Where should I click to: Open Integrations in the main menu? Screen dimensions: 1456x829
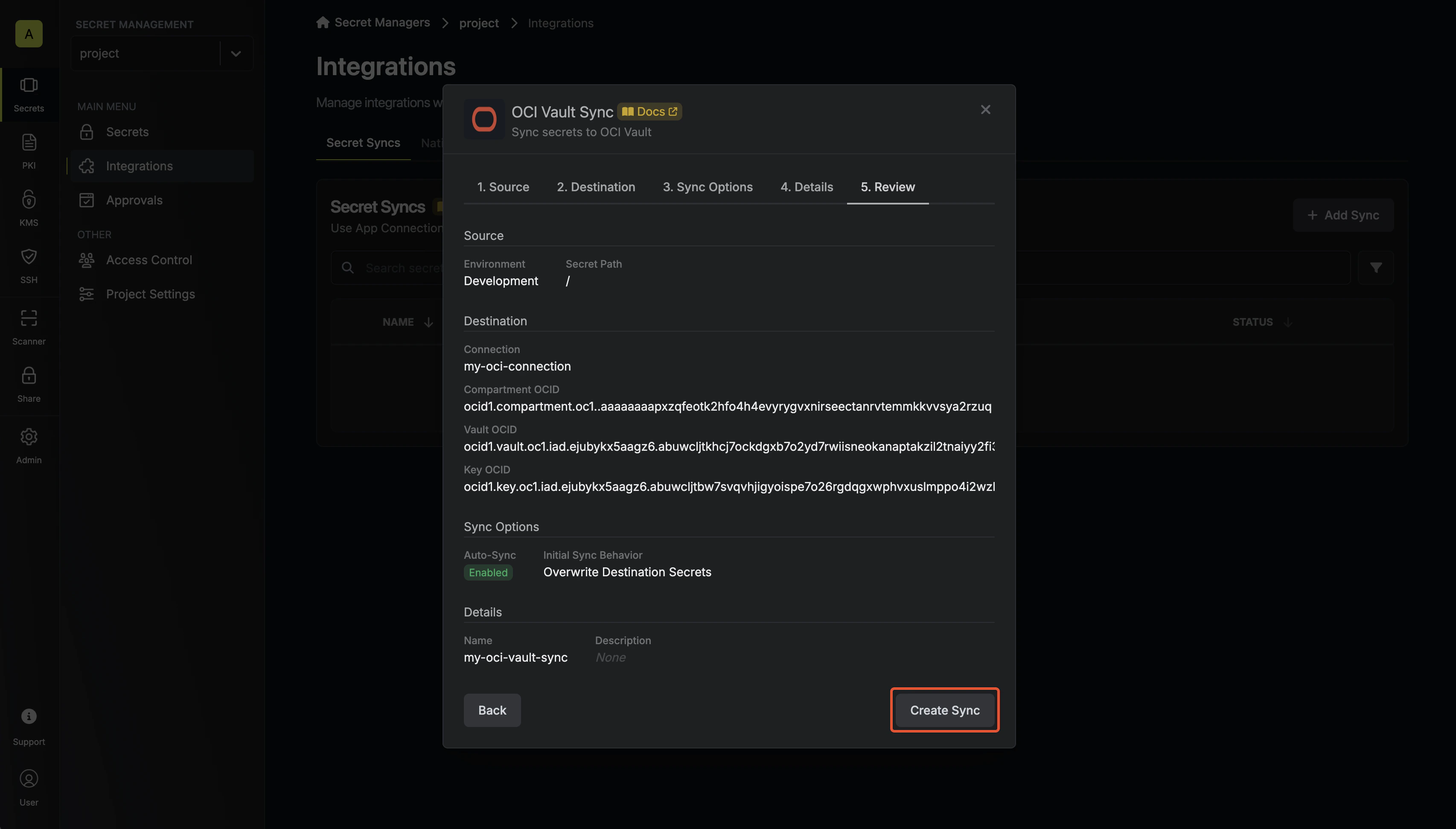[x=162, y=166]
